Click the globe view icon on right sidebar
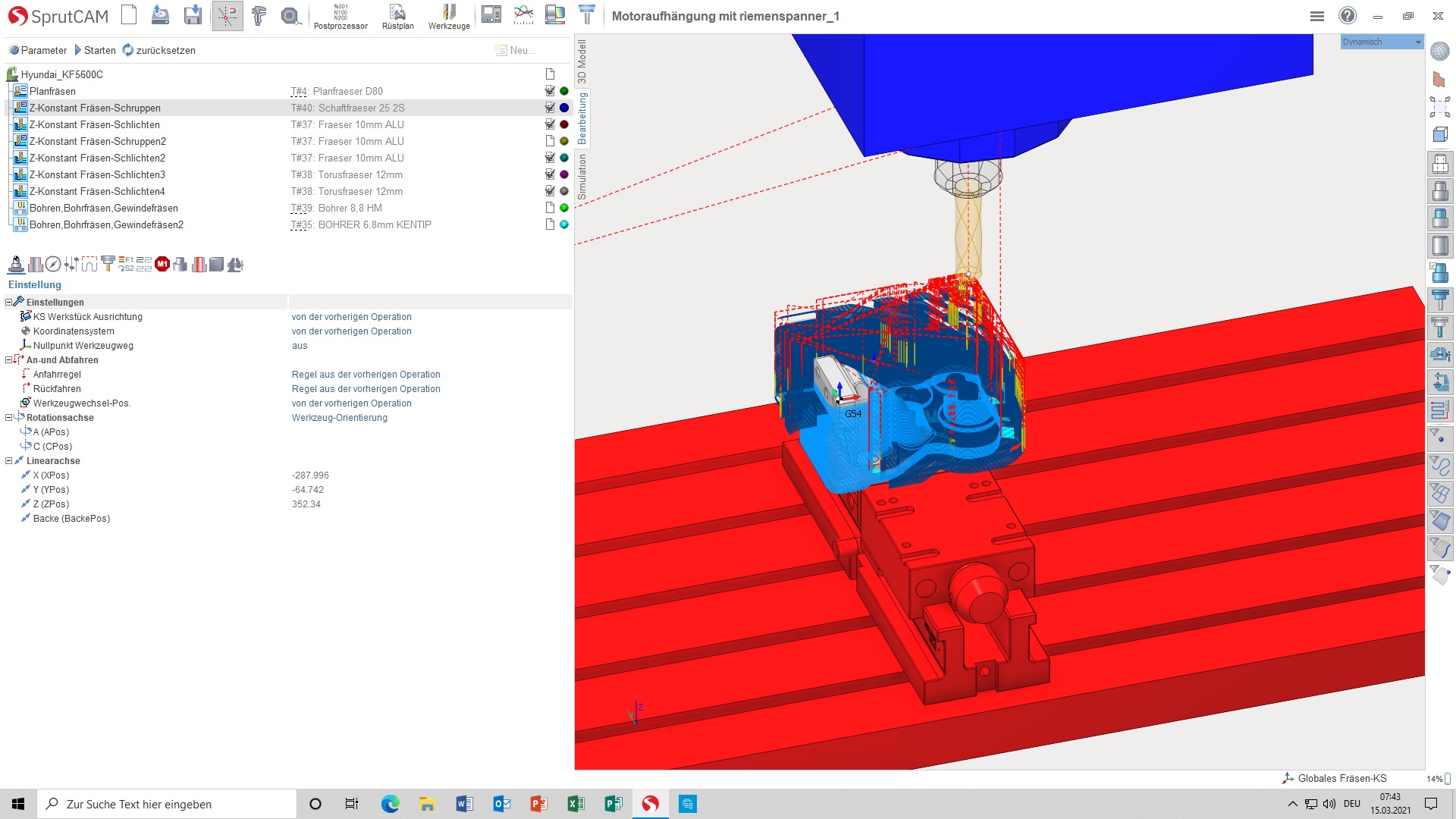The height and width of the screenshot is (819, 1456). coord(1439,50)
